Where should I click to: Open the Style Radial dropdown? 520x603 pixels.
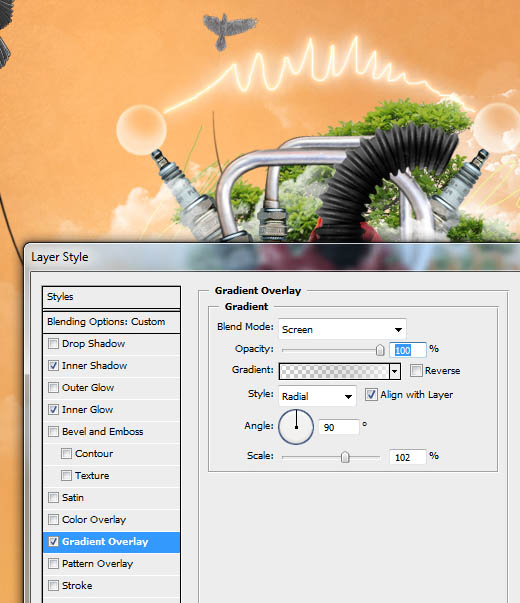(317, 396)
